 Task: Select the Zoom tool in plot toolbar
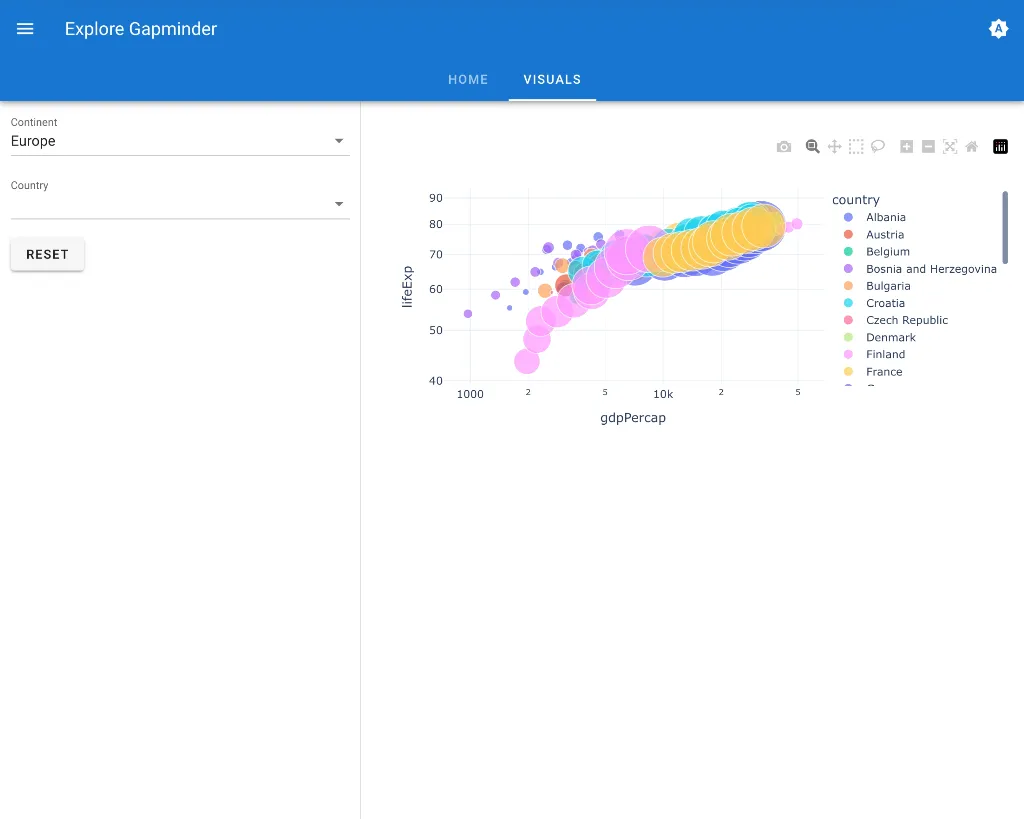point(813,147)
